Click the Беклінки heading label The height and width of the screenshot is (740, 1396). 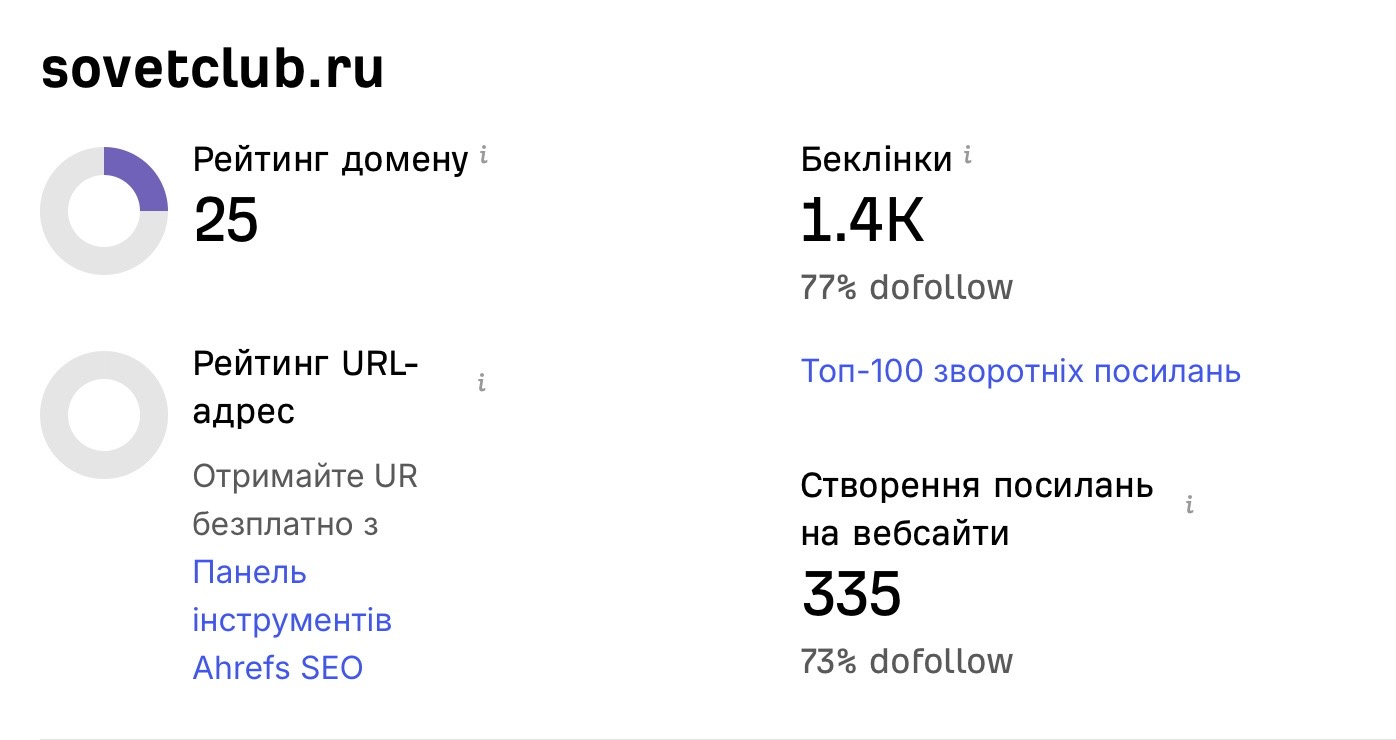(x=876, y=159)
